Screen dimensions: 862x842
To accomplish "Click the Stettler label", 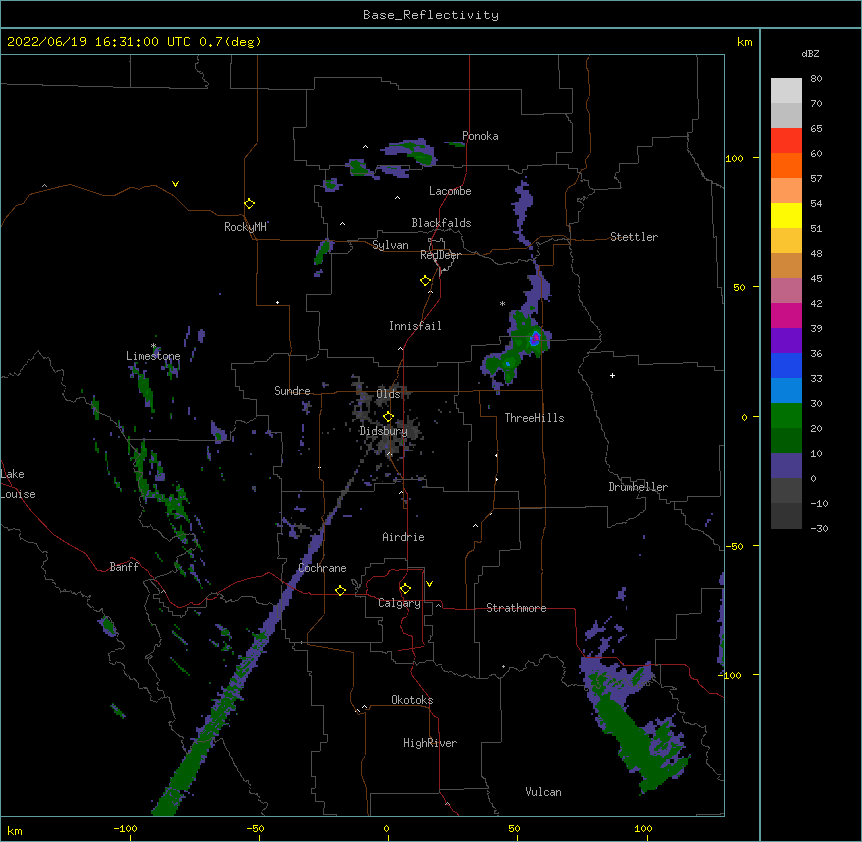I will click(634, 237).
